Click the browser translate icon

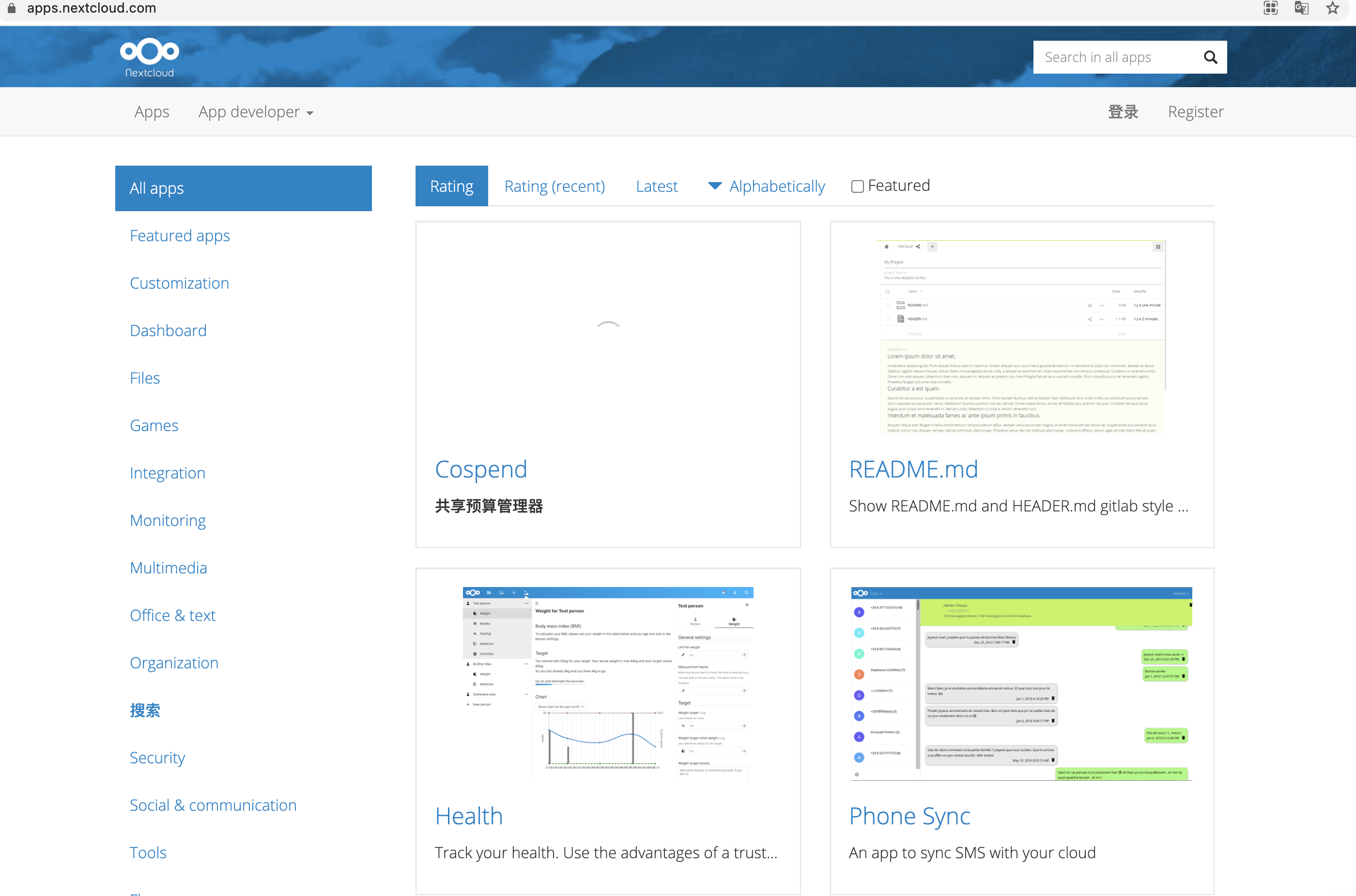(x=1301, y=8)
